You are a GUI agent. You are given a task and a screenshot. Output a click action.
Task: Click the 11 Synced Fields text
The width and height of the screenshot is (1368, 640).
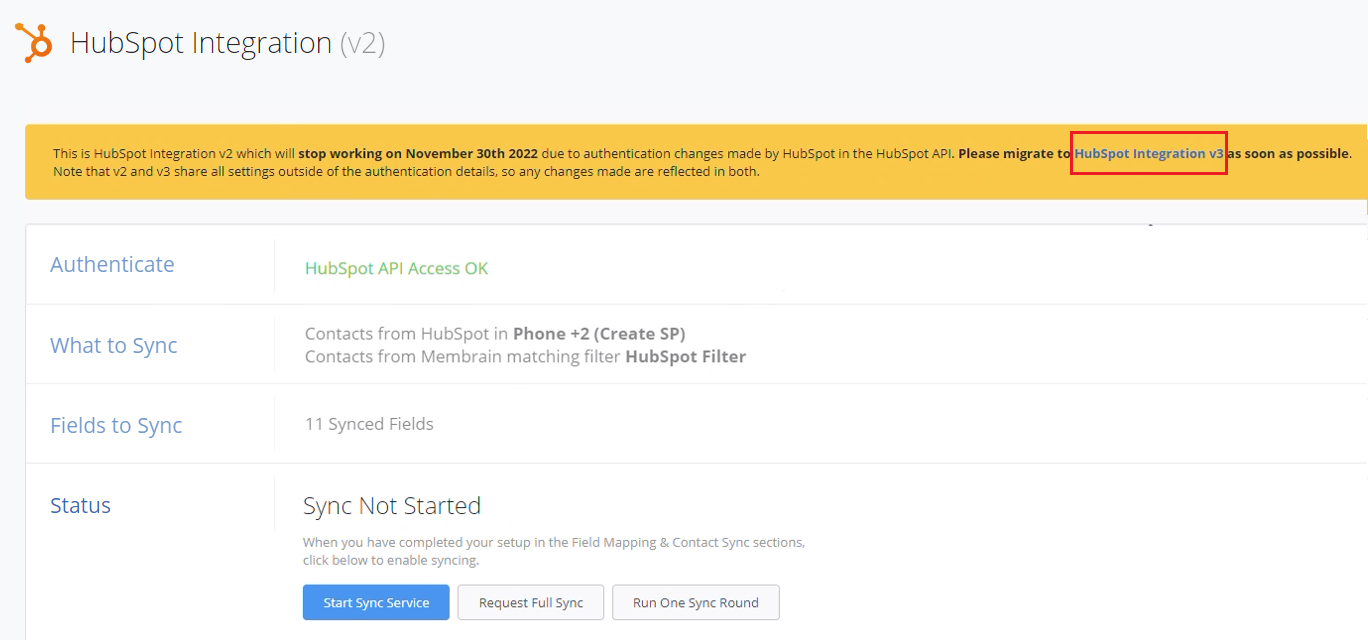click(369, 424)
